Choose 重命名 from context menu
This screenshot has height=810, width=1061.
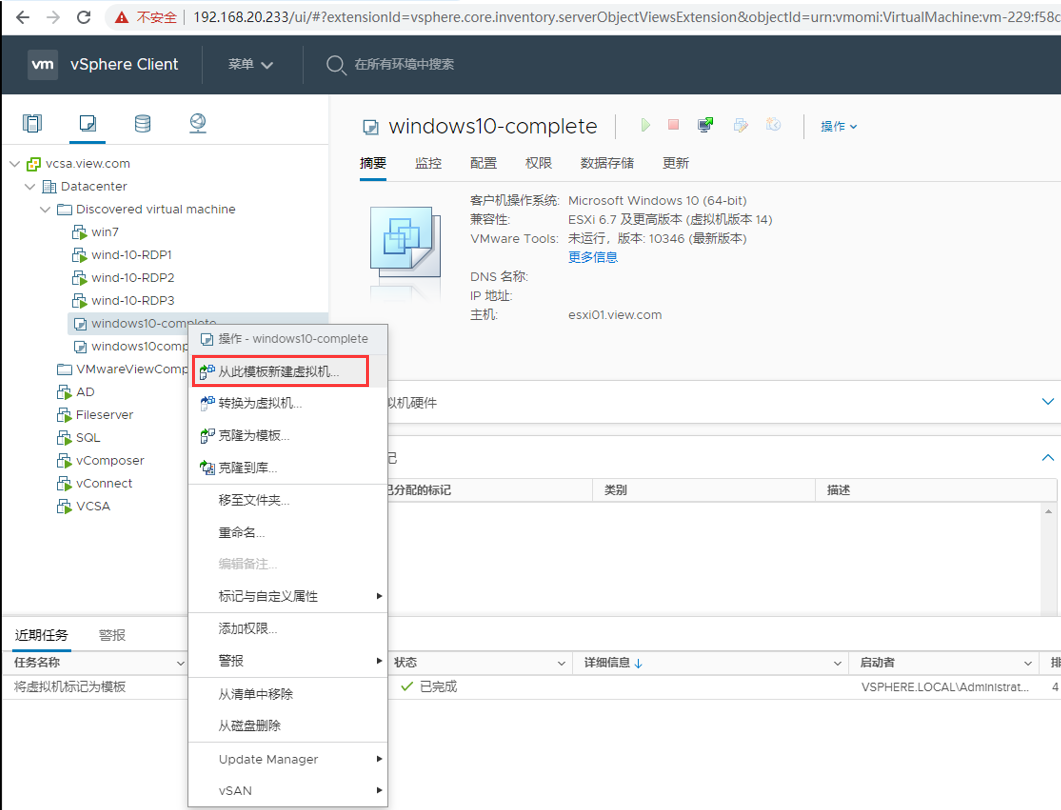point(288,533)
